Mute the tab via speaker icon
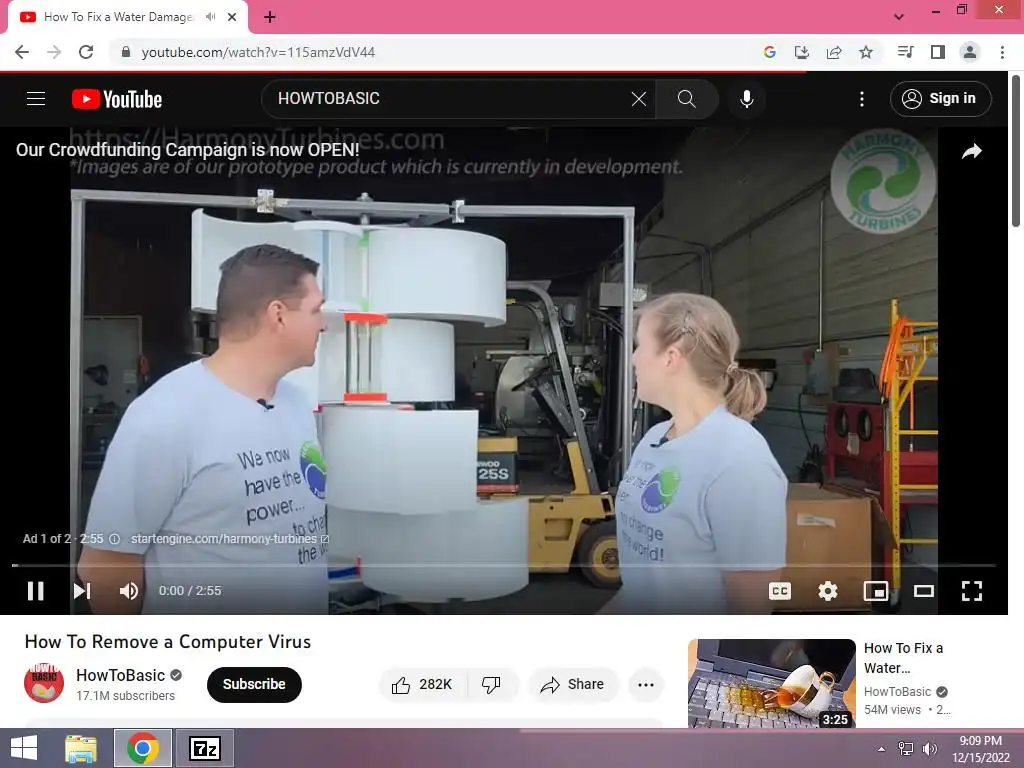Viewport: 1024px width, 768px height. click(210, 17)
